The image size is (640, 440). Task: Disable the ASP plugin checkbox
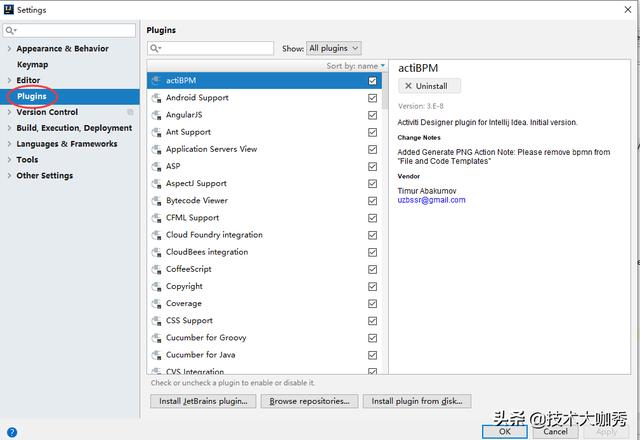pyautogui.click(x=372, y=167)
